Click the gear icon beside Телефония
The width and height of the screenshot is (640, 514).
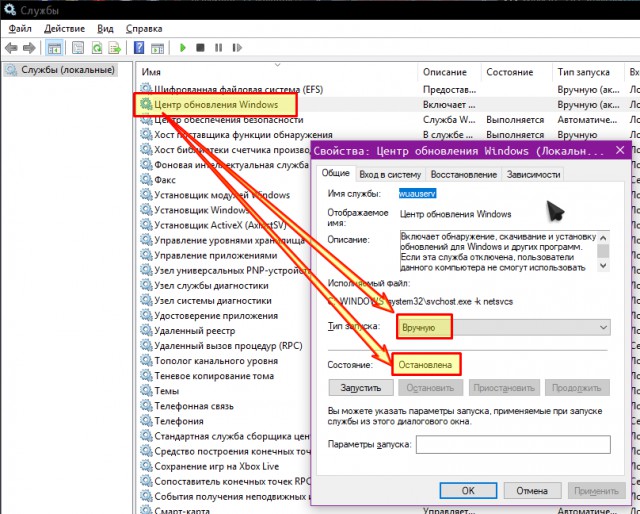[x=146, y=421]
